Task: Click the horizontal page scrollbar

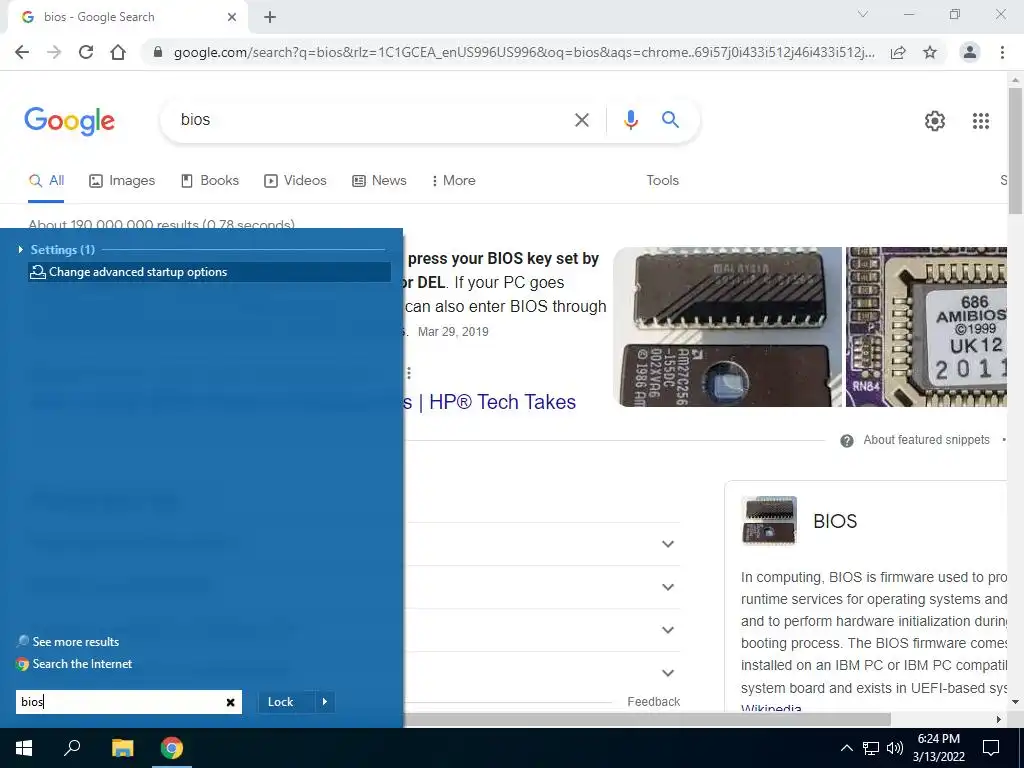Action: pos(647,719)
